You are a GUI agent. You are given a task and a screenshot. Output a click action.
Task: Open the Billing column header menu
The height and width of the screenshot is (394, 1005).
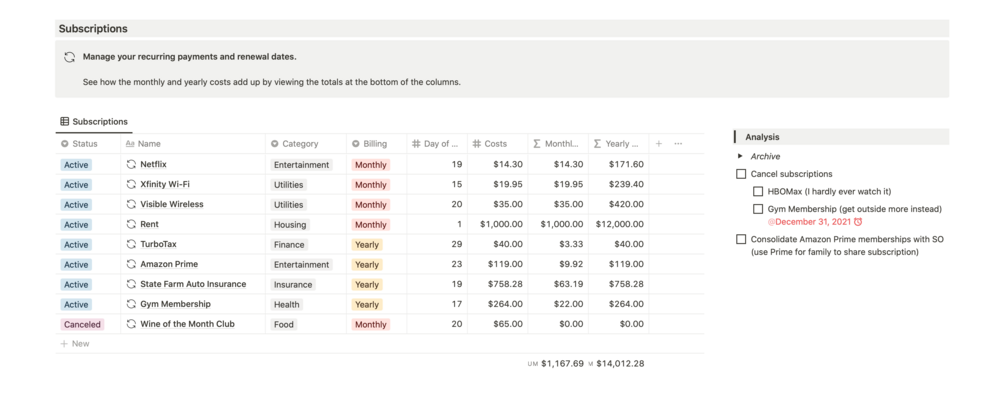376,144
